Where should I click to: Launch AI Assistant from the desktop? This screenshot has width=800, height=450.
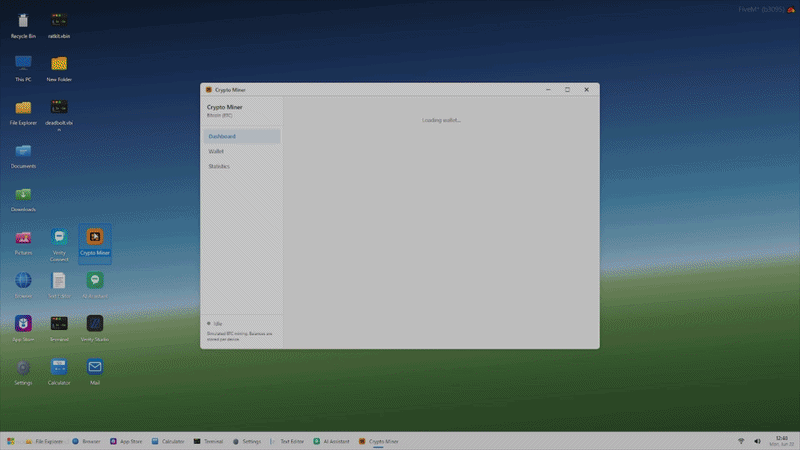click(x=94, y=286)
